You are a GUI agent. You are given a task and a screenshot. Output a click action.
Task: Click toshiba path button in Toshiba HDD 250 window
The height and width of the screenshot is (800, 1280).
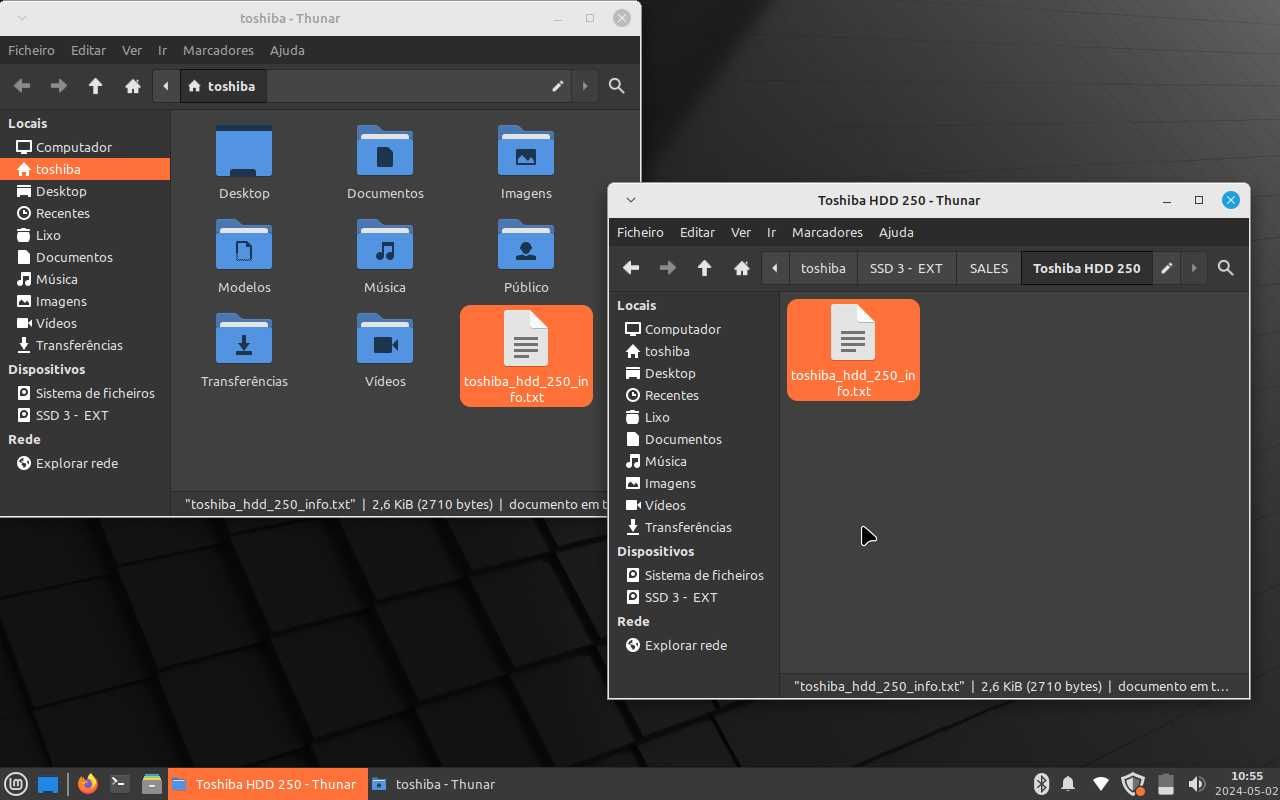click(x=823, y=268)
